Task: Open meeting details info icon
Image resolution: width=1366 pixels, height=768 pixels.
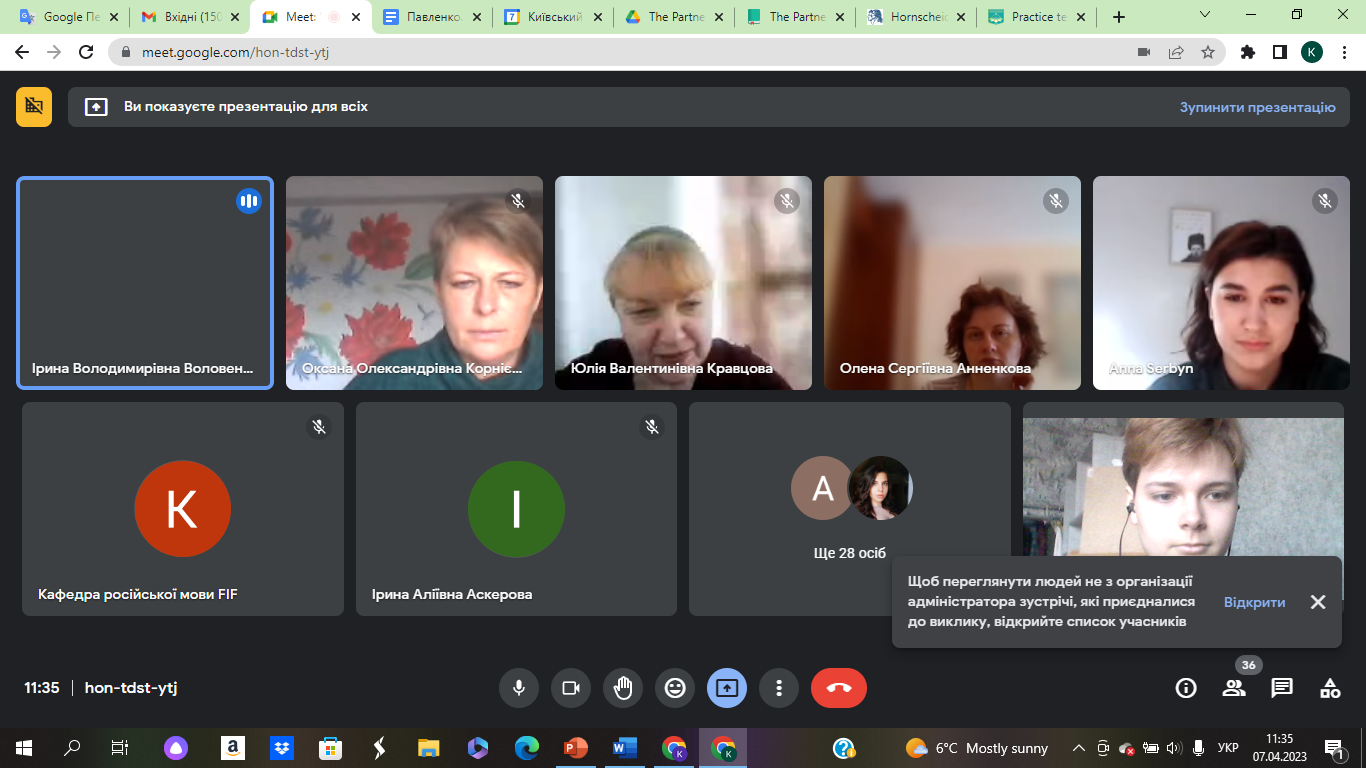Action: (x=1186, y=688)
